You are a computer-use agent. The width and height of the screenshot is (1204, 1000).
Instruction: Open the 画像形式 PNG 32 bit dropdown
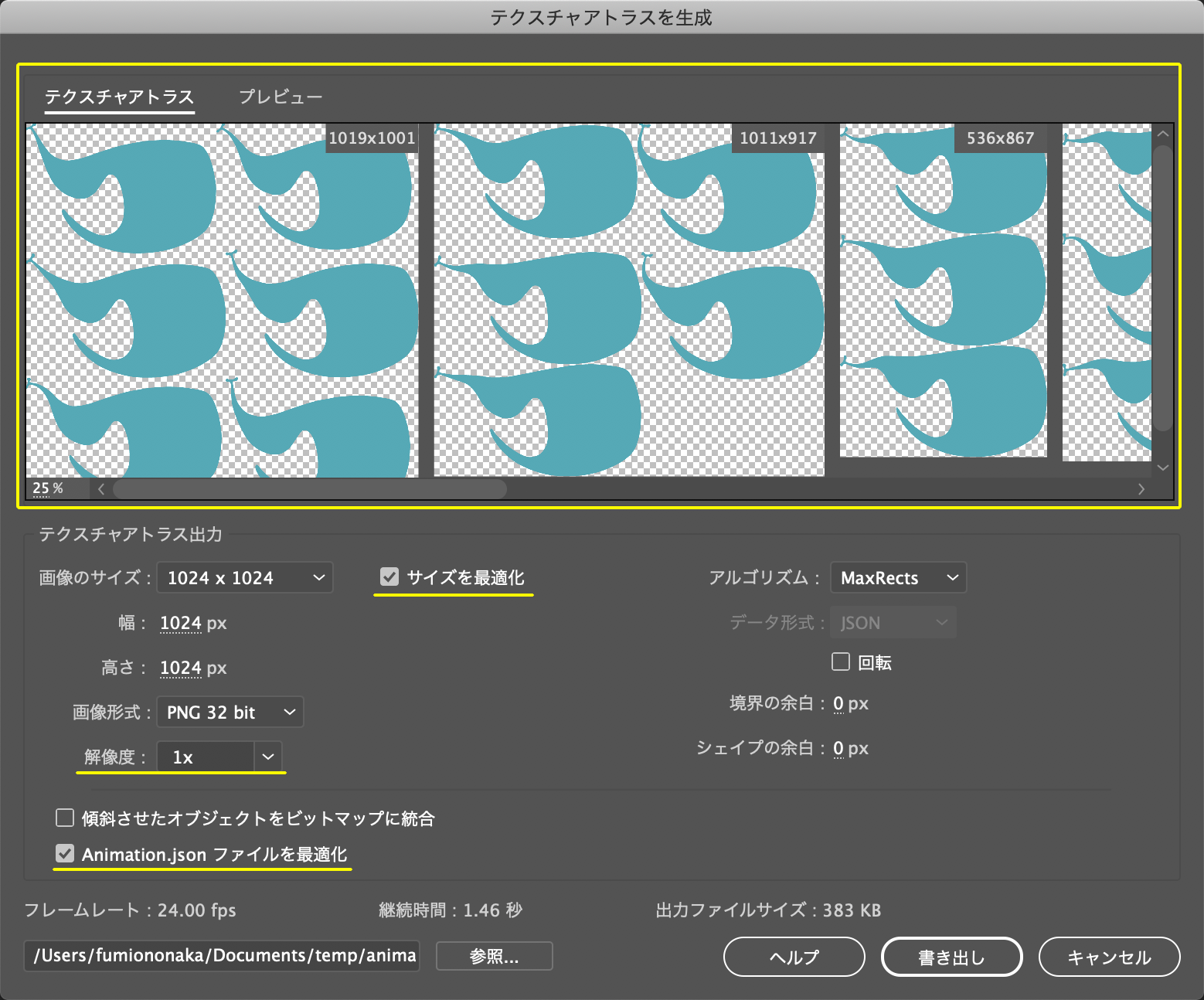[230, 712]
